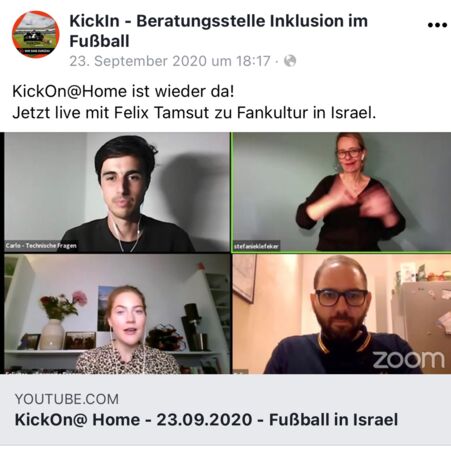Screen dimensions: 451x450
Task: Select the bearded man with glasses tile
Action: [341, 314]
